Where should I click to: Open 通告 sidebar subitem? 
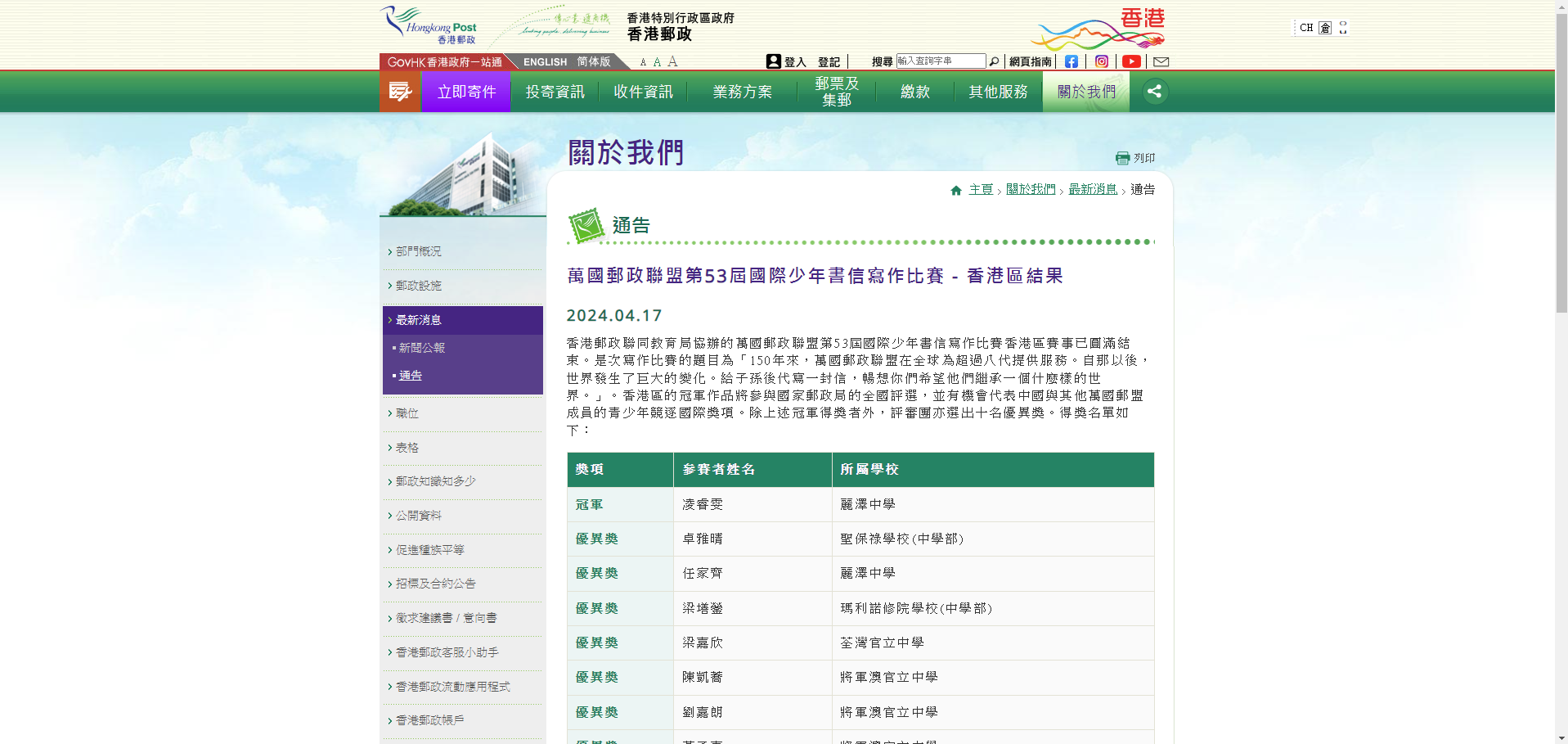pos(411,377)
